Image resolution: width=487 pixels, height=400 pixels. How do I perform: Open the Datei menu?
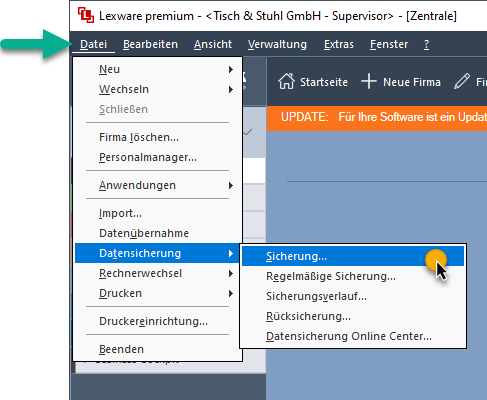click(x=93, y=44)
